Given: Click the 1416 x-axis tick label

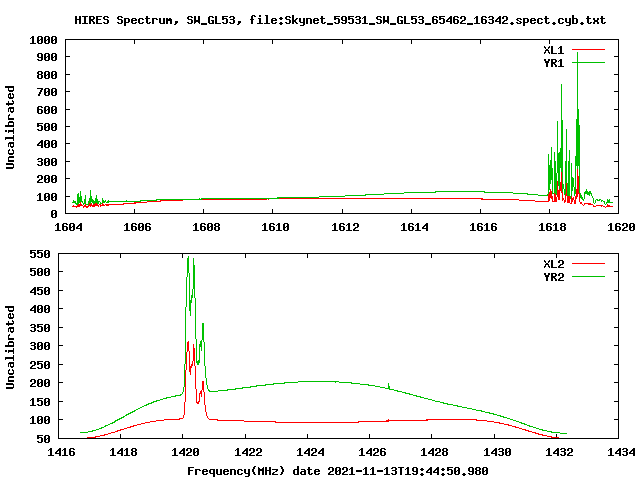Looking at the screenshot, I should tap(61, 452).
